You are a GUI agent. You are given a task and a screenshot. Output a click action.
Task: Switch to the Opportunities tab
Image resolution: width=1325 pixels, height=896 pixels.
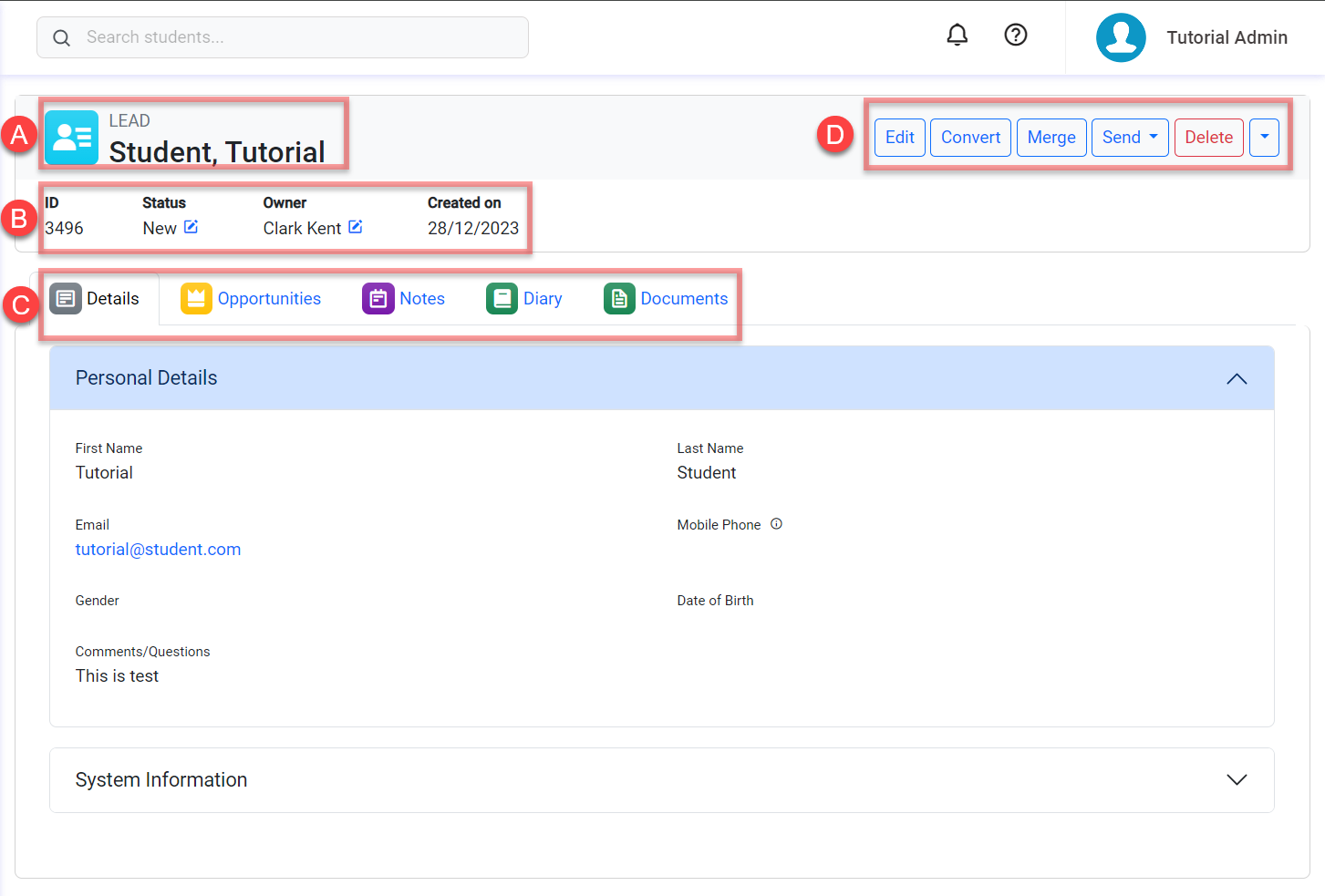click(251, 299)
